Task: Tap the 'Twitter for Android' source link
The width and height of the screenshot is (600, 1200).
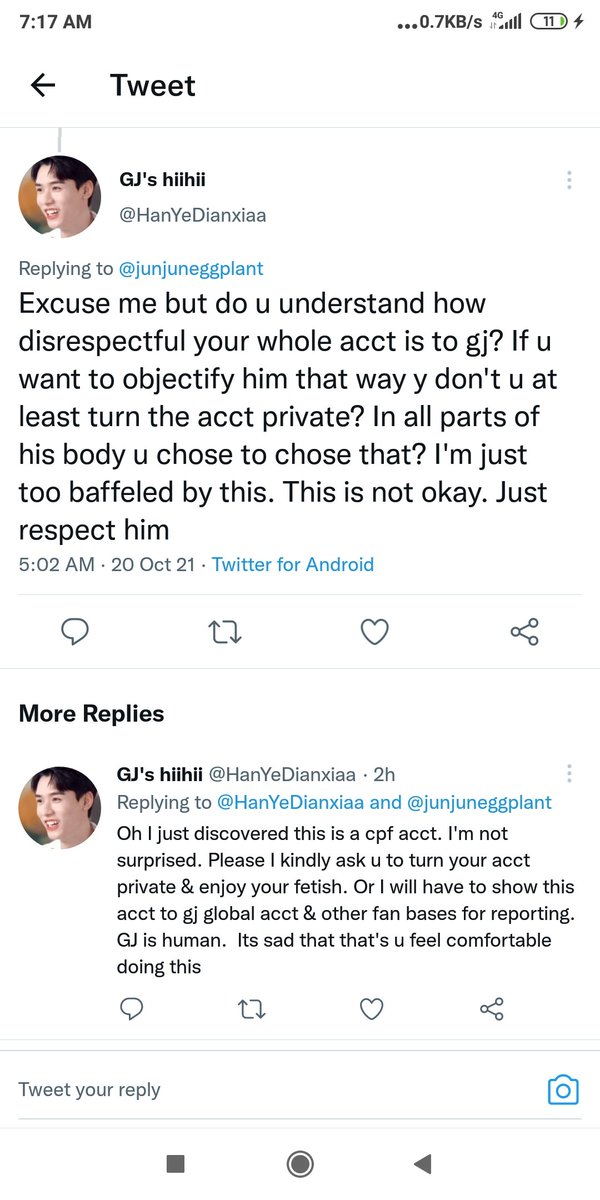Action: click(x=292, y=564)
